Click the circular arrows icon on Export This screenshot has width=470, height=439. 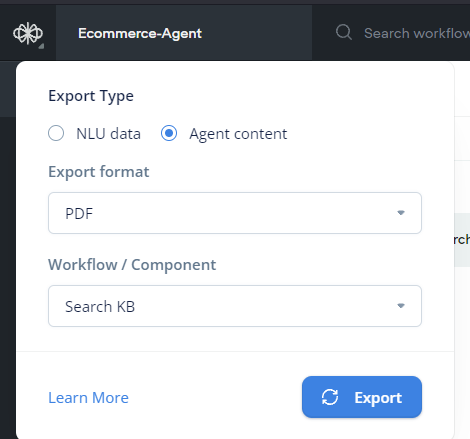pos(330,397)
